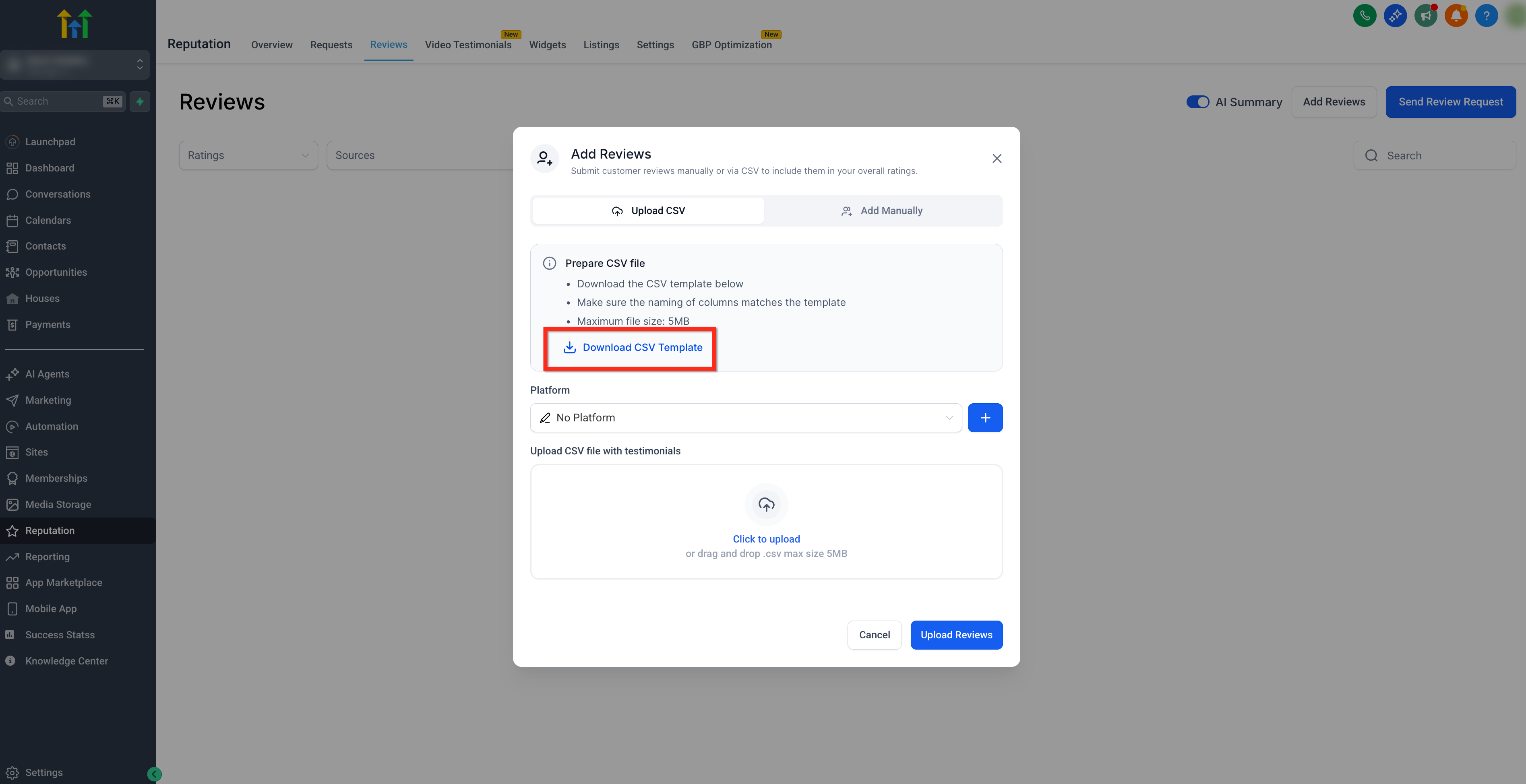Open the No Platform dropdown
The width and height of the screenshot is (1526, 784).
(745, 417)
